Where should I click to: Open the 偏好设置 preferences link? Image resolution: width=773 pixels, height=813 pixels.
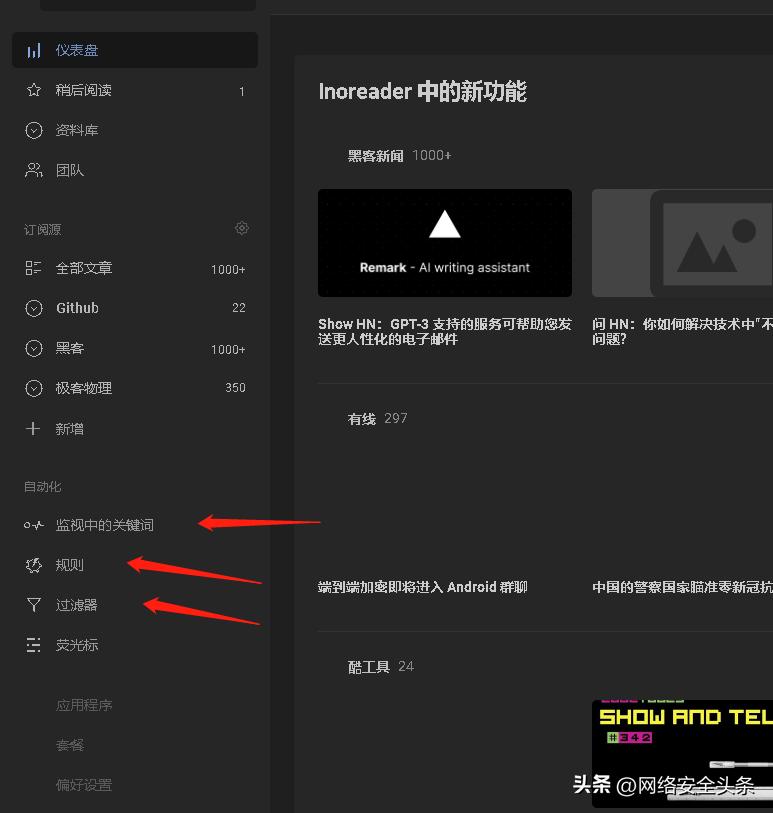(x=84, y=785)
